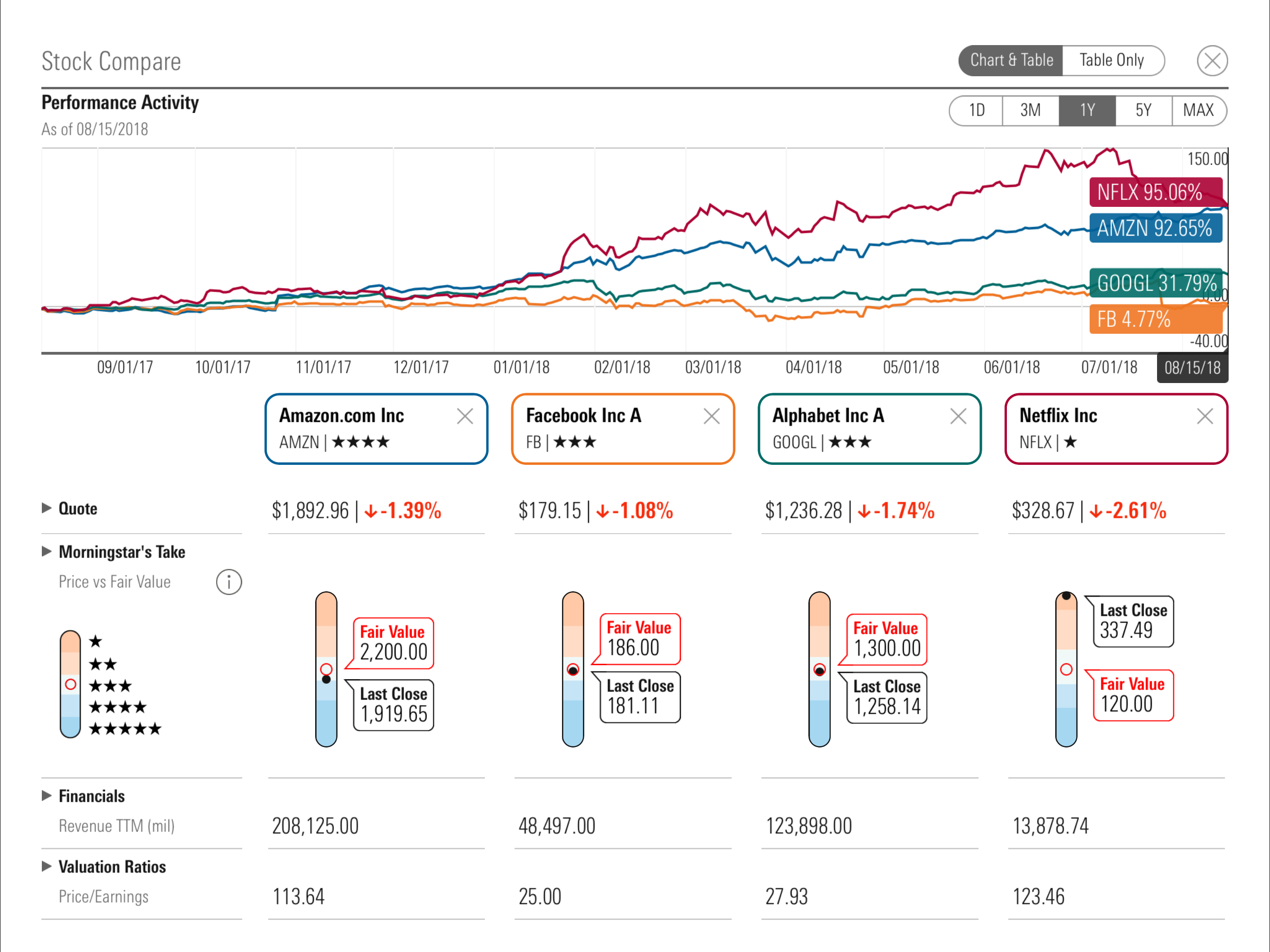
Task: Click the 08/15/18 date marker
Action: pyautogui.click(x=1192, y=368)
